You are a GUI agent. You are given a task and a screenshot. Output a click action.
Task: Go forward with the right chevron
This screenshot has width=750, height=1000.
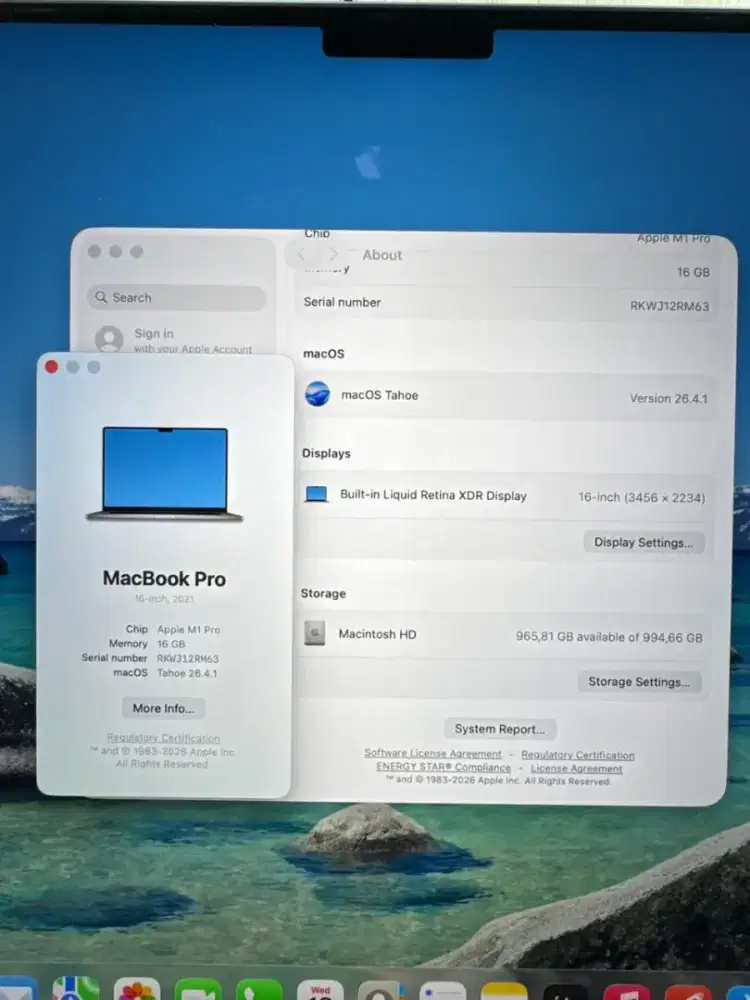333,254
